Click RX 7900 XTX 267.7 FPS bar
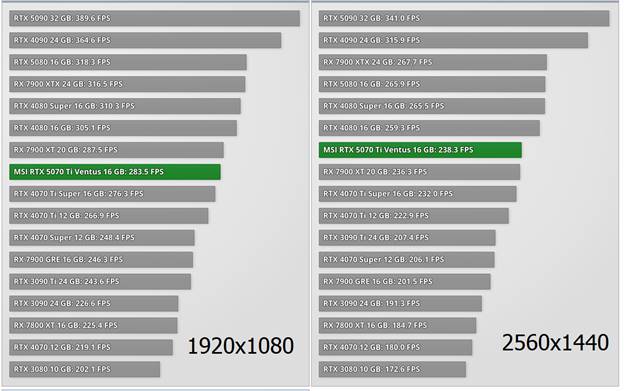Viewport: 624px width, 391px height. coord(433,62)
